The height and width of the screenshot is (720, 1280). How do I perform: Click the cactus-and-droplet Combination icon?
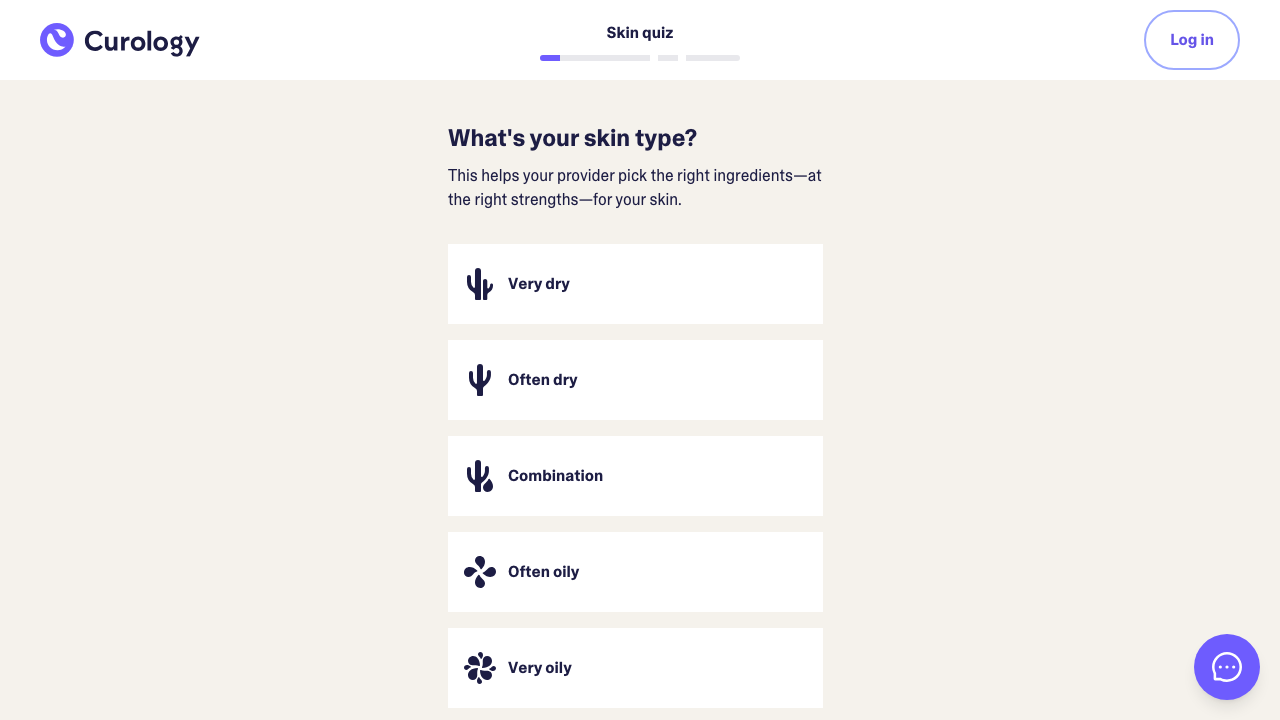pyautogui.click(x=480, y=476)
